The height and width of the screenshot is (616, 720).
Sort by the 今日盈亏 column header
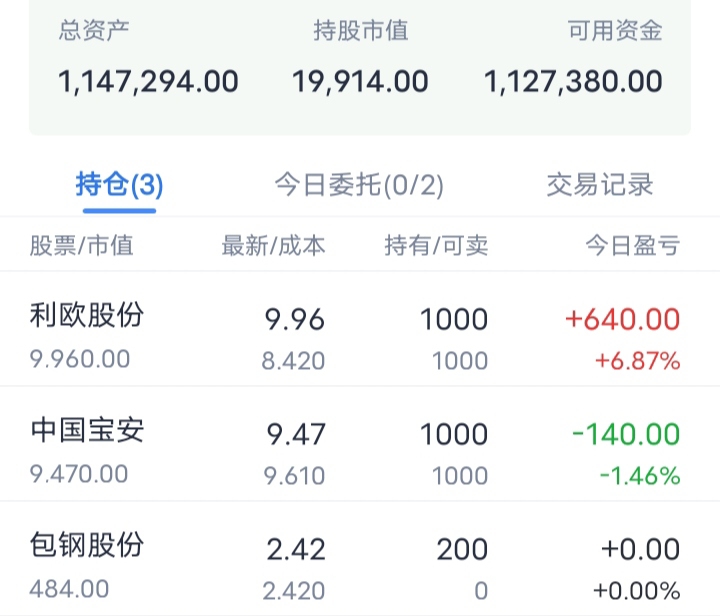click(632, 245)
